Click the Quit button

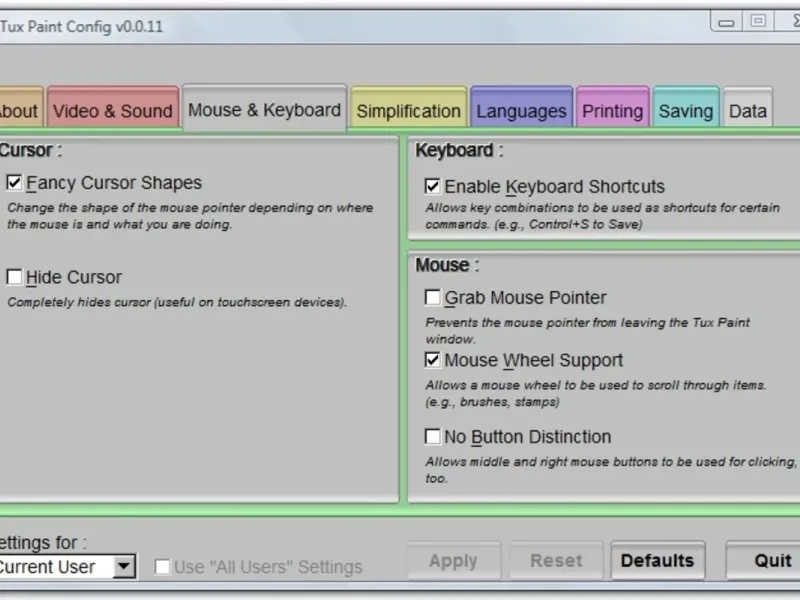(x=765, y=561)
